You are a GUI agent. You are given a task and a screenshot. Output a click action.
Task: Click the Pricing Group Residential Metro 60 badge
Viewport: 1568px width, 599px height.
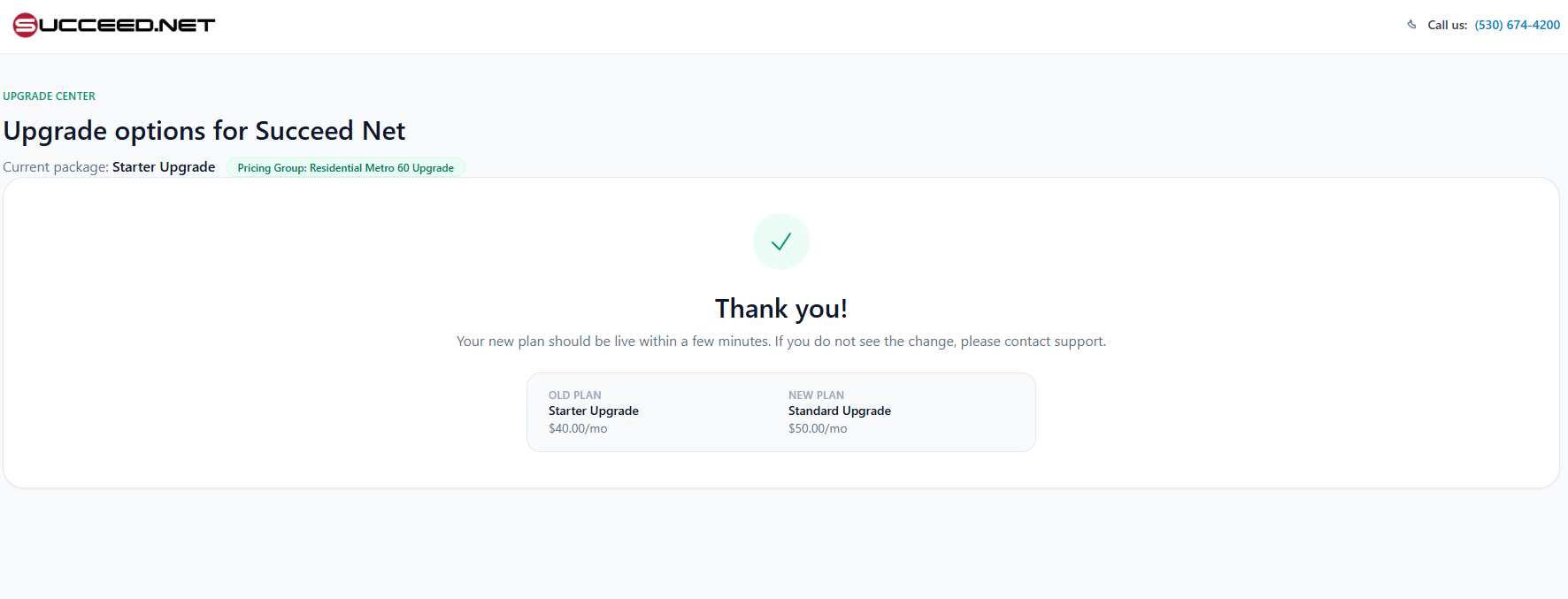345,167
